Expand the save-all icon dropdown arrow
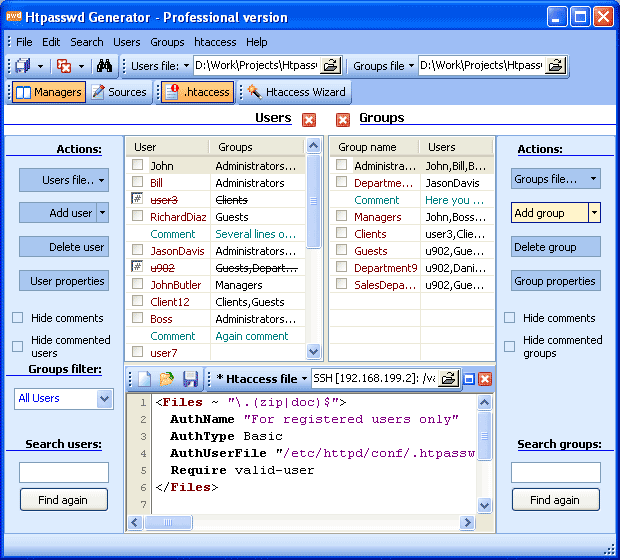Viewport: 620px width, 560px height. (x=40, y=66)
